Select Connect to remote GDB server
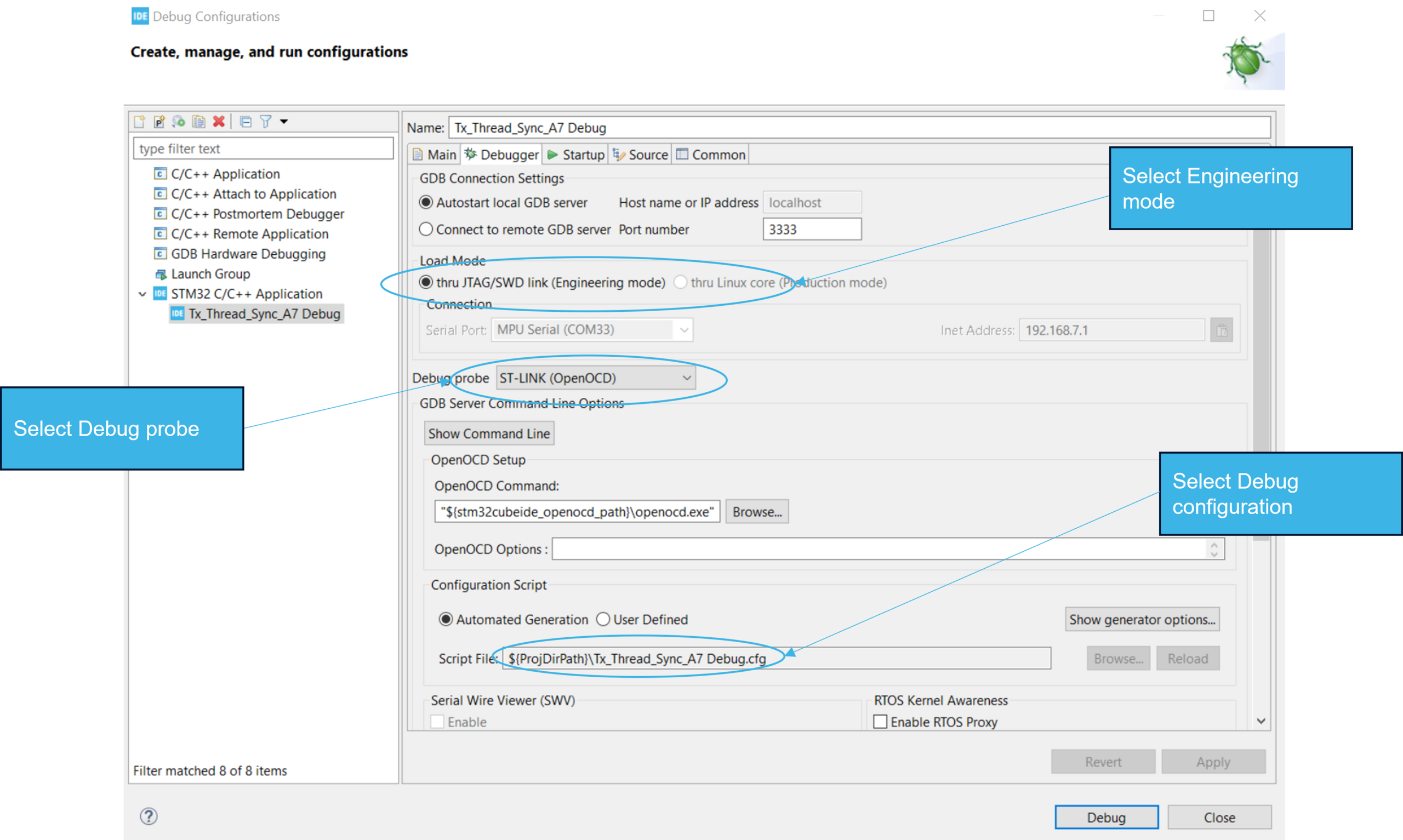The width and height of the screenshot is (1403, 840). click(x=515, y=229)
